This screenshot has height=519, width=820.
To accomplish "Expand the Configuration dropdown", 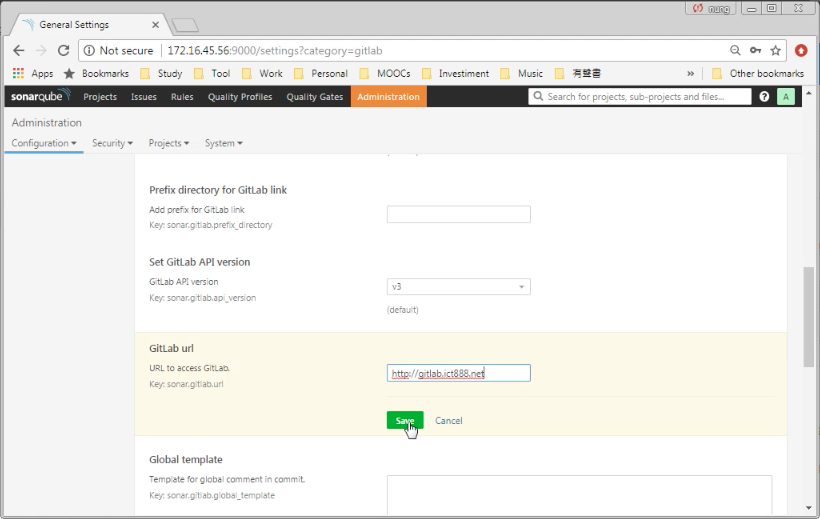I will tap(44, 143).
